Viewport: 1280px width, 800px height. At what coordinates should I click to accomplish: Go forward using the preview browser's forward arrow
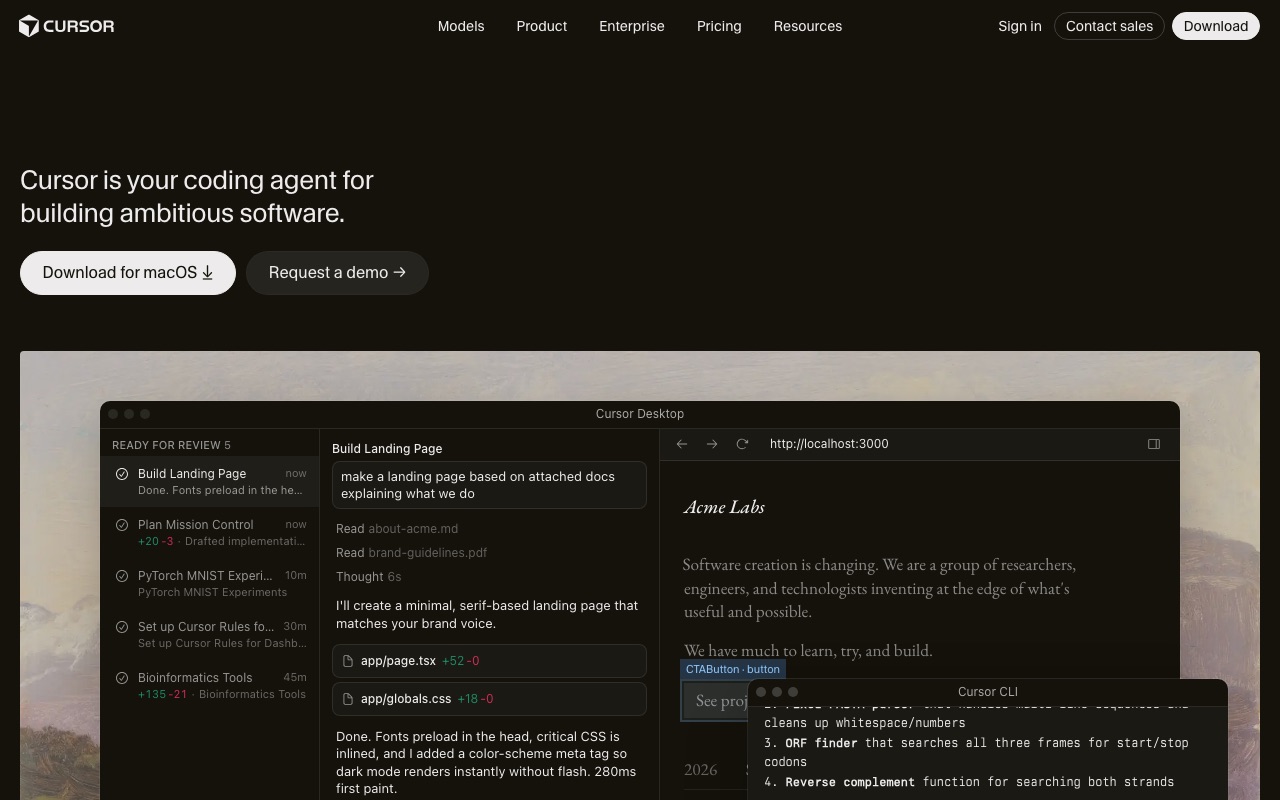click(712, 444)
